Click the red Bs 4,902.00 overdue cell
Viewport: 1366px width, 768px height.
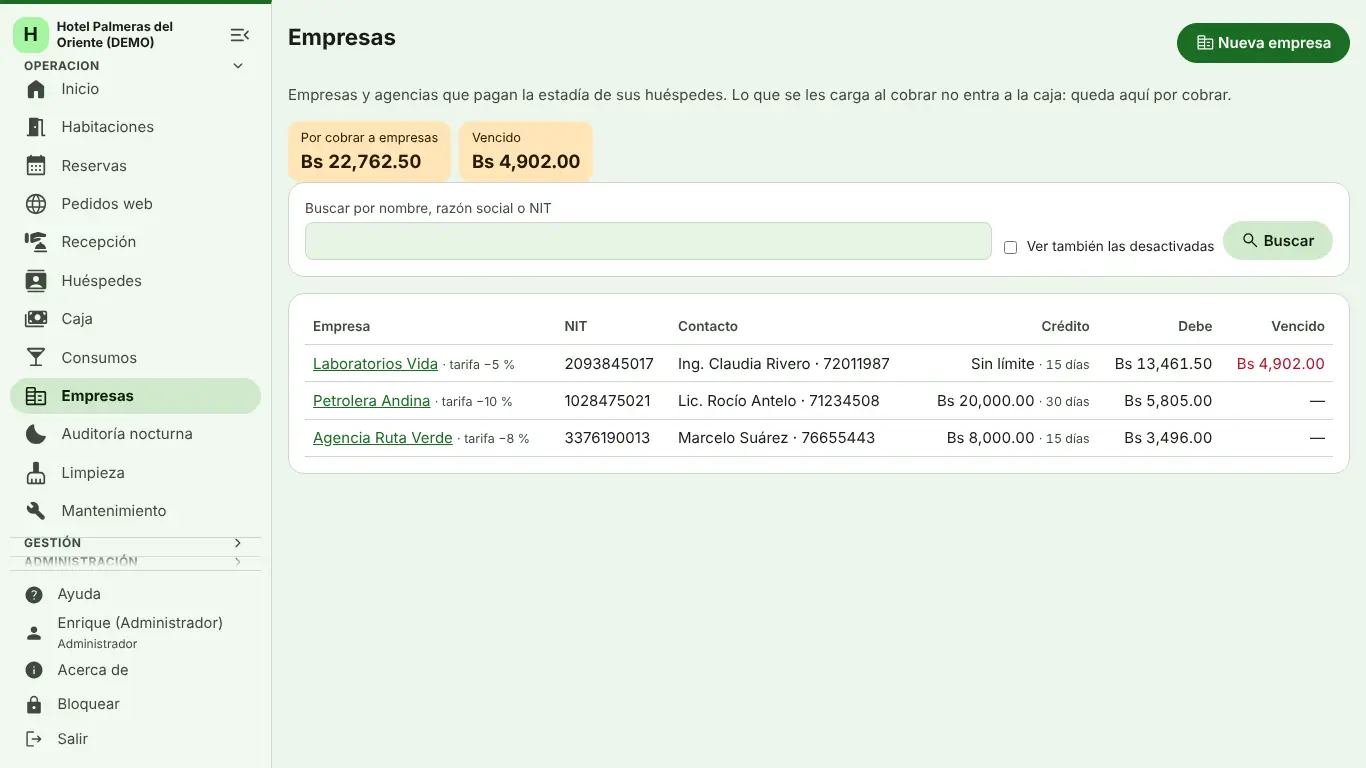pos(1280,364)
